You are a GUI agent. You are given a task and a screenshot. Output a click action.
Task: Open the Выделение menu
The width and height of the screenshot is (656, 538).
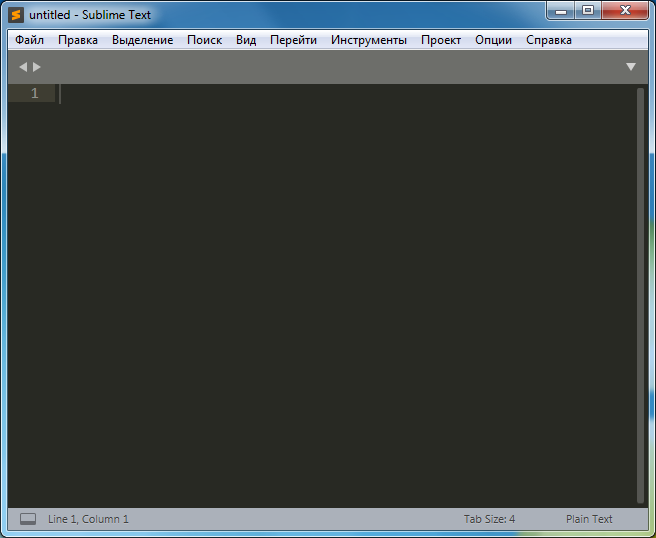(x=142, y=40)
